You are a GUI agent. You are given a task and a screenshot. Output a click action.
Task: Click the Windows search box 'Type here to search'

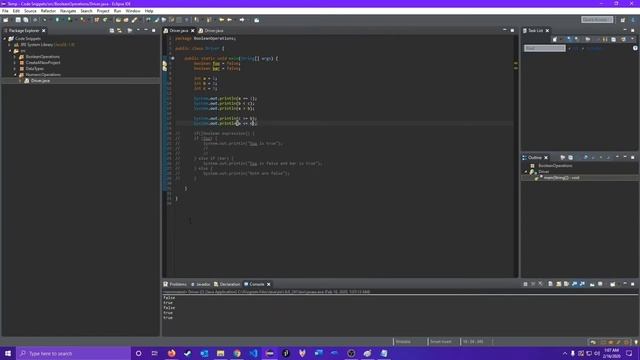(74, 353)
